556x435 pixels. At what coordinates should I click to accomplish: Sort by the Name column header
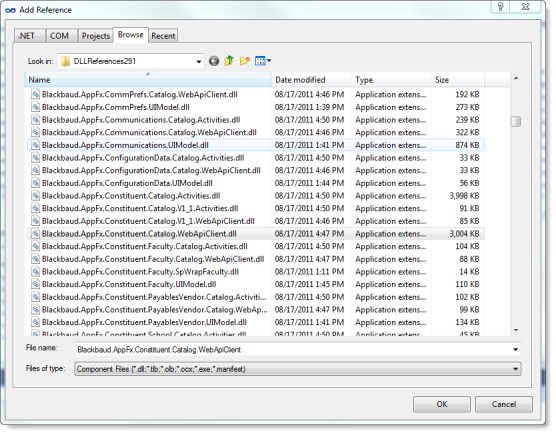tap(148, 80)
